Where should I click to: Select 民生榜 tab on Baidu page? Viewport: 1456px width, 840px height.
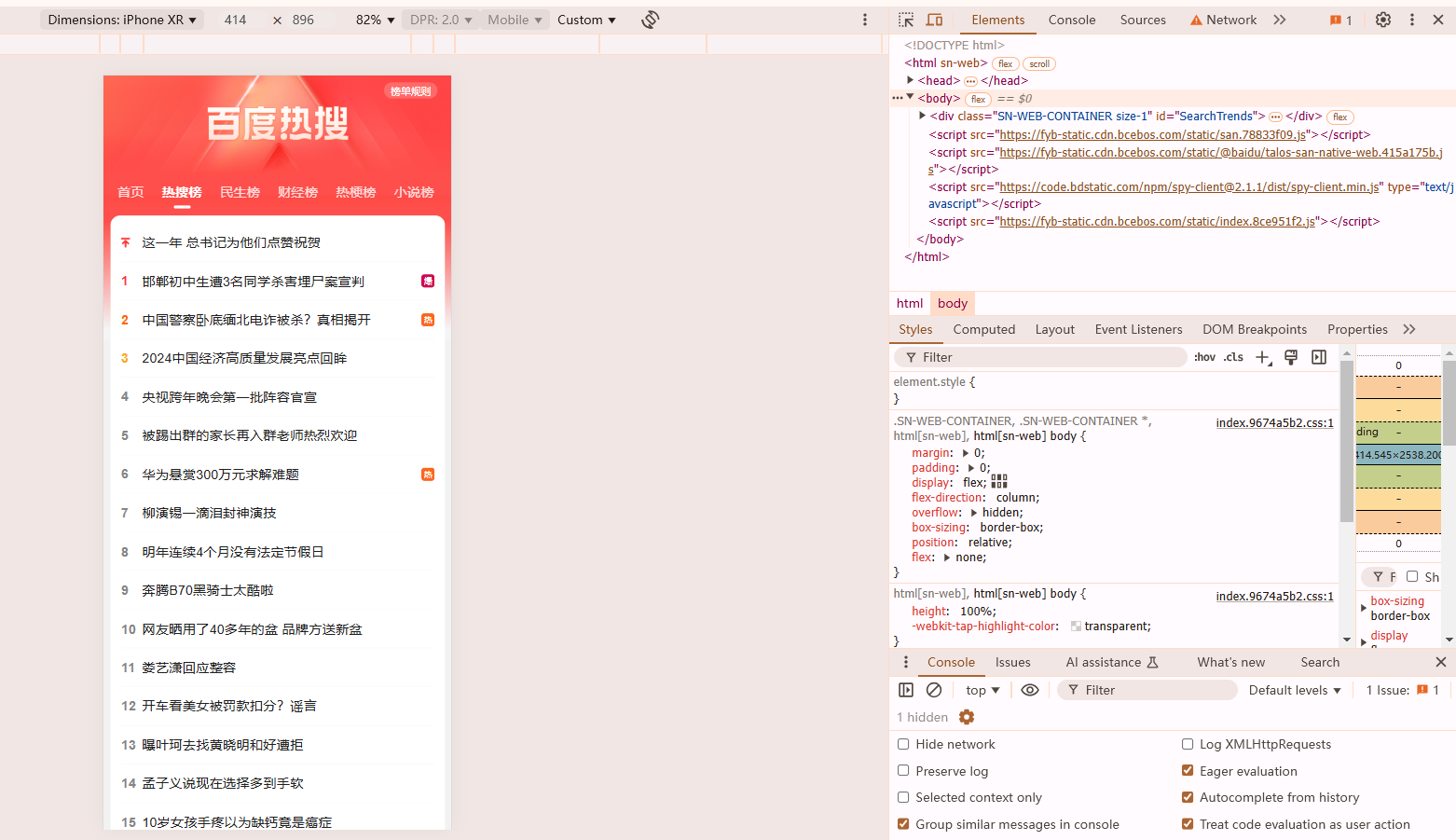tap(240, 192)
